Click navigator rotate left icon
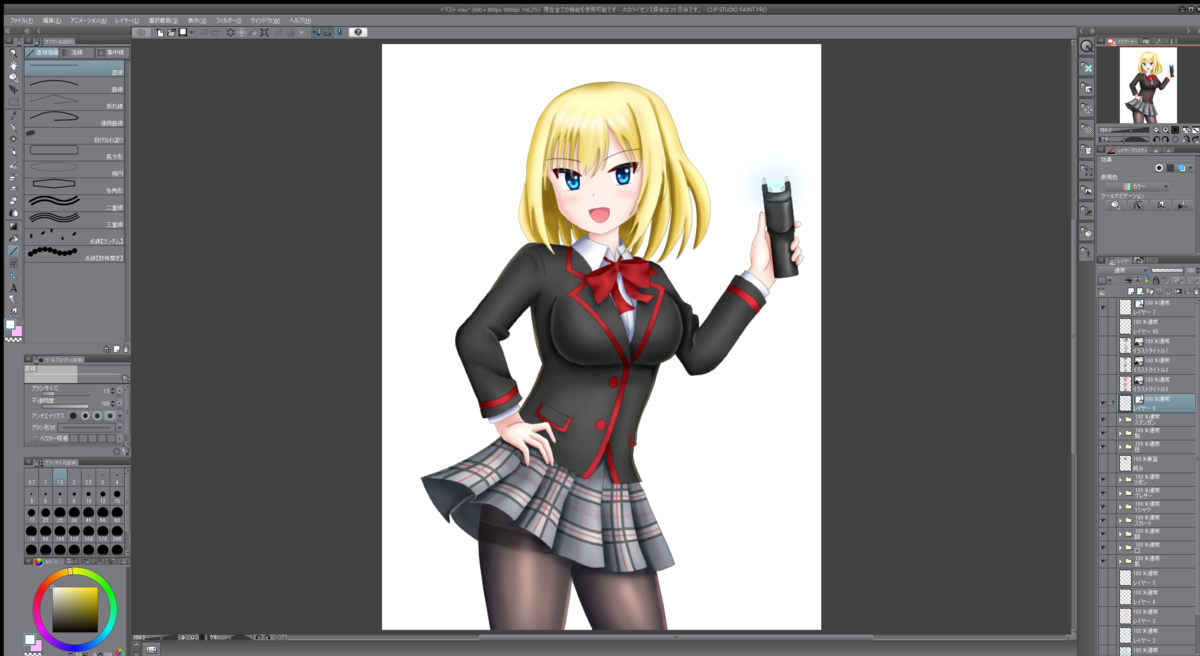 tap(1157, 140)
